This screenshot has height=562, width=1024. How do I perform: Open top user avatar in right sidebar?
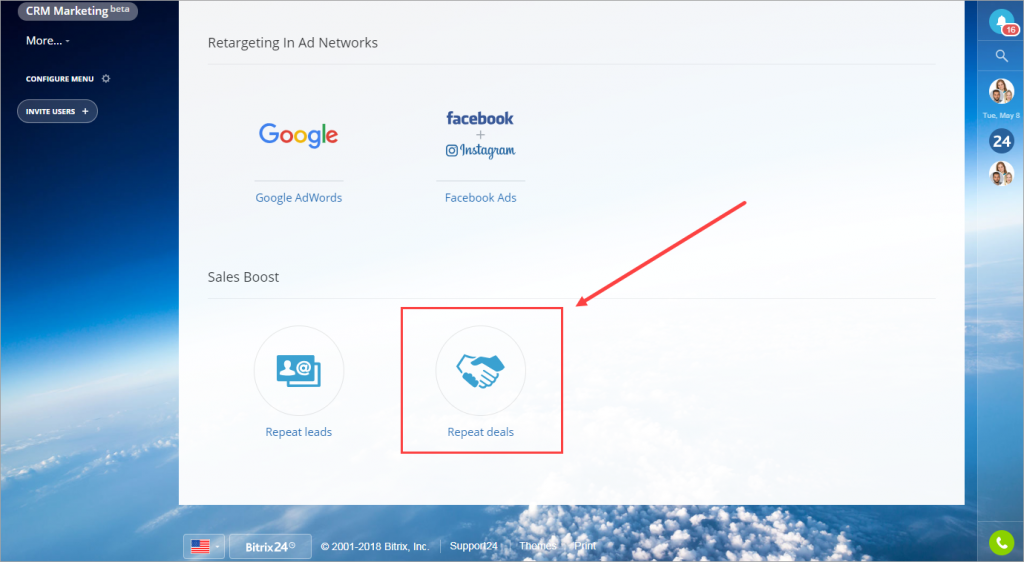1002,91
